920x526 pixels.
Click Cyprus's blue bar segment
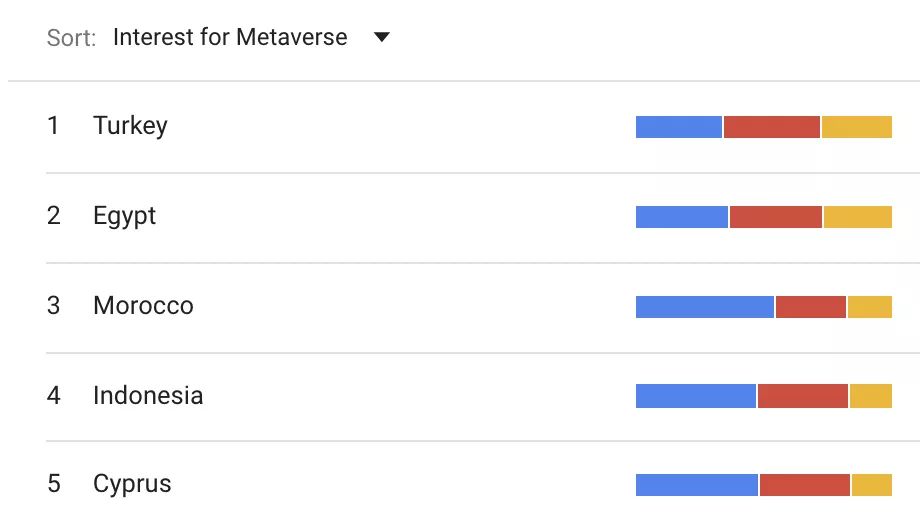[697, 485]
